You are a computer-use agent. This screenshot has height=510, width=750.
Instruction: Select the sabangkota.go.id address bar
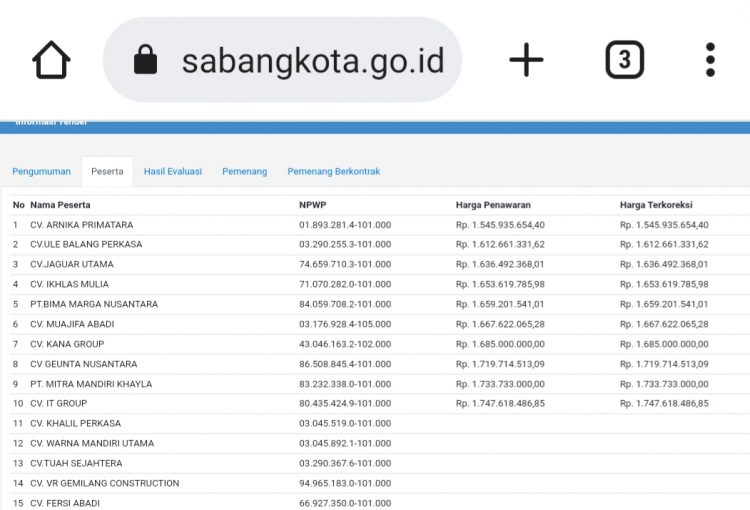point(282,60)
